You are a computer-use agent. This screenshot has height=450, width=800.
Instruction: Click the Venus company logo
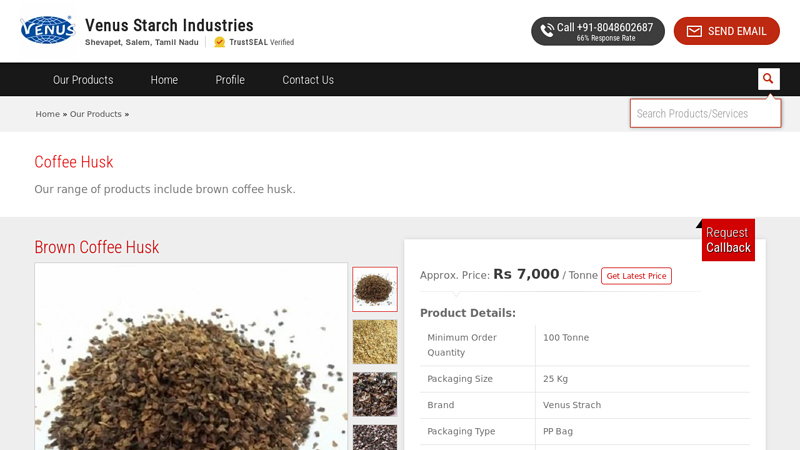[47, 30]
